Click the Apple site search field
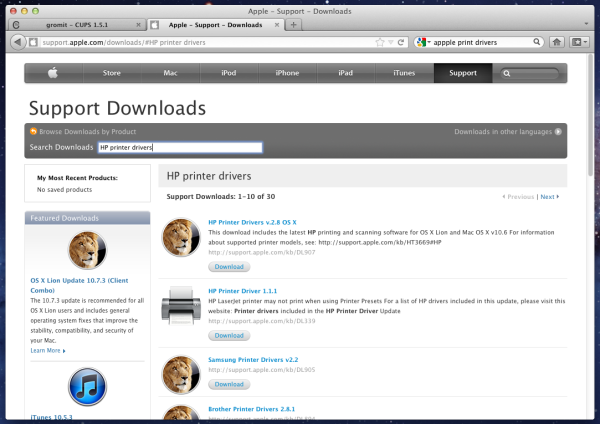600x424 pixels. click(530, 73)
